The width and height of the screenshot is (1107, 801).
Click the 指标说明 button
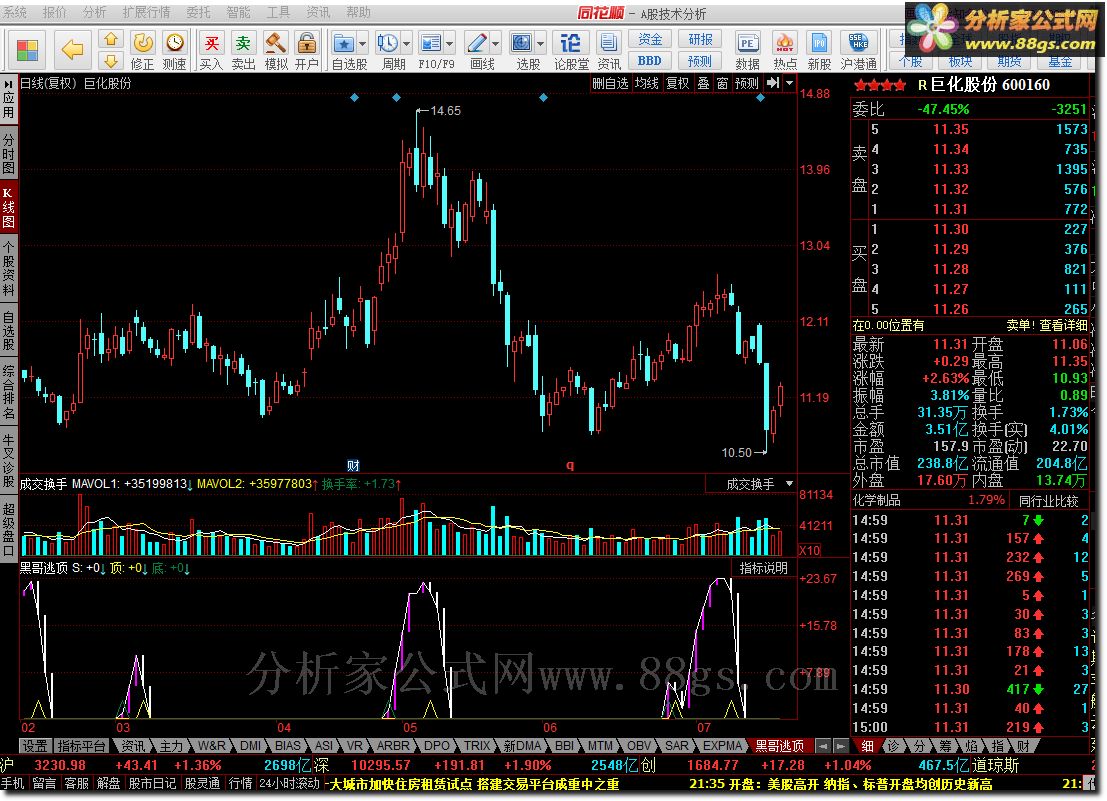763,568
